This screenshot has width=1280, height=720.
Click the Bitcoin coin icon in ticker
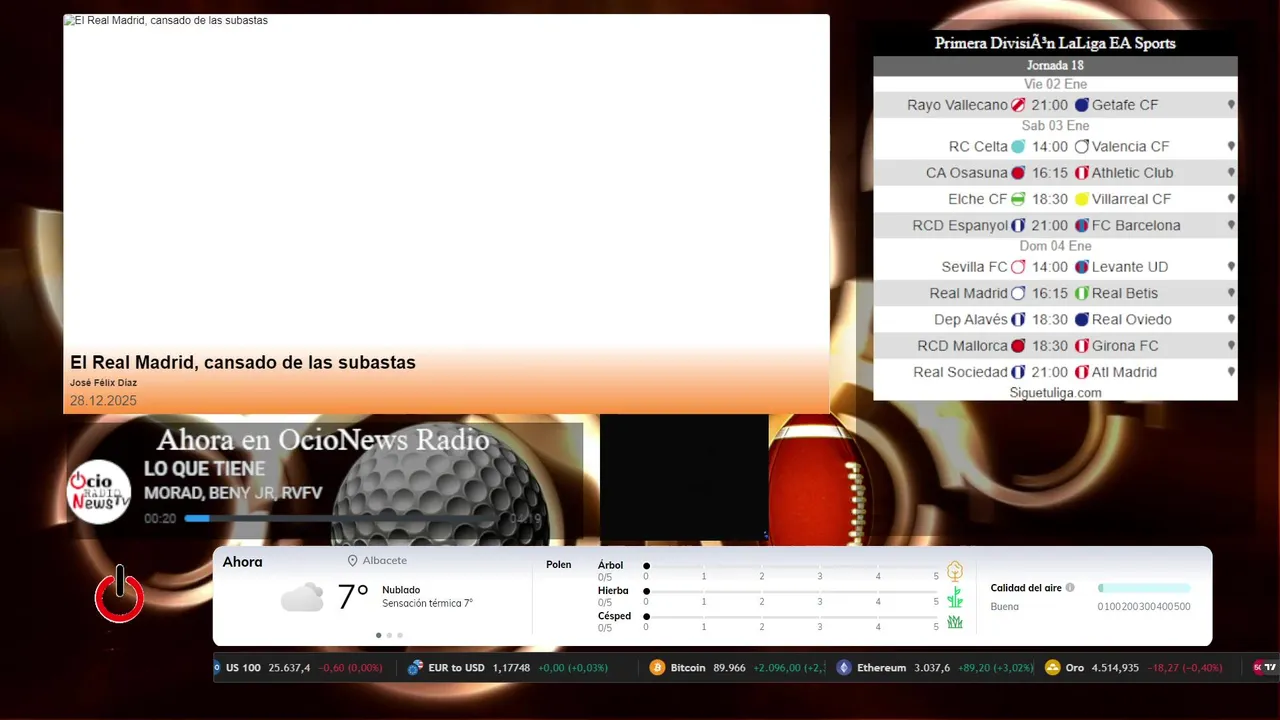(x=657, y=668)
